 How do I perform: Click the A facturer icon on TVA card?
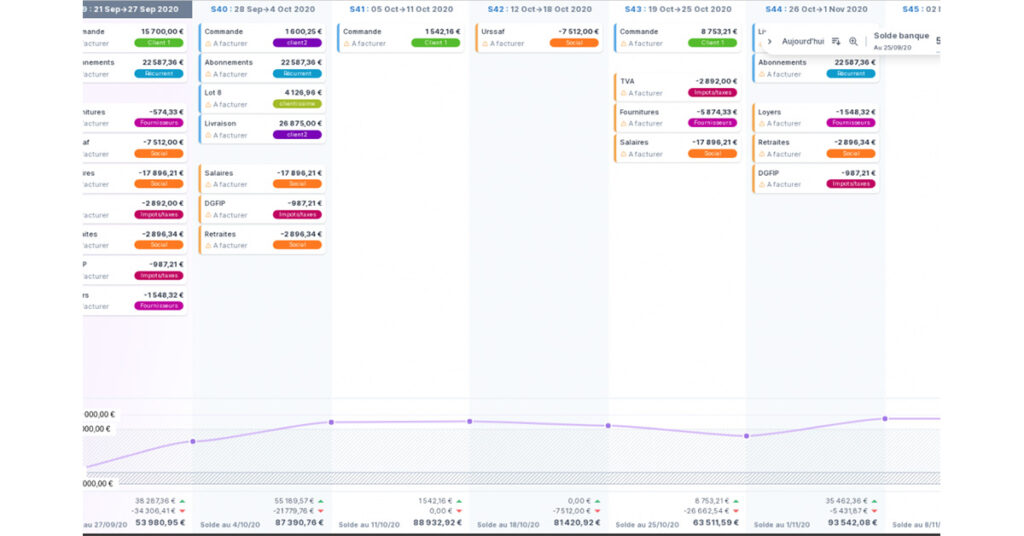tap(623, 93)
